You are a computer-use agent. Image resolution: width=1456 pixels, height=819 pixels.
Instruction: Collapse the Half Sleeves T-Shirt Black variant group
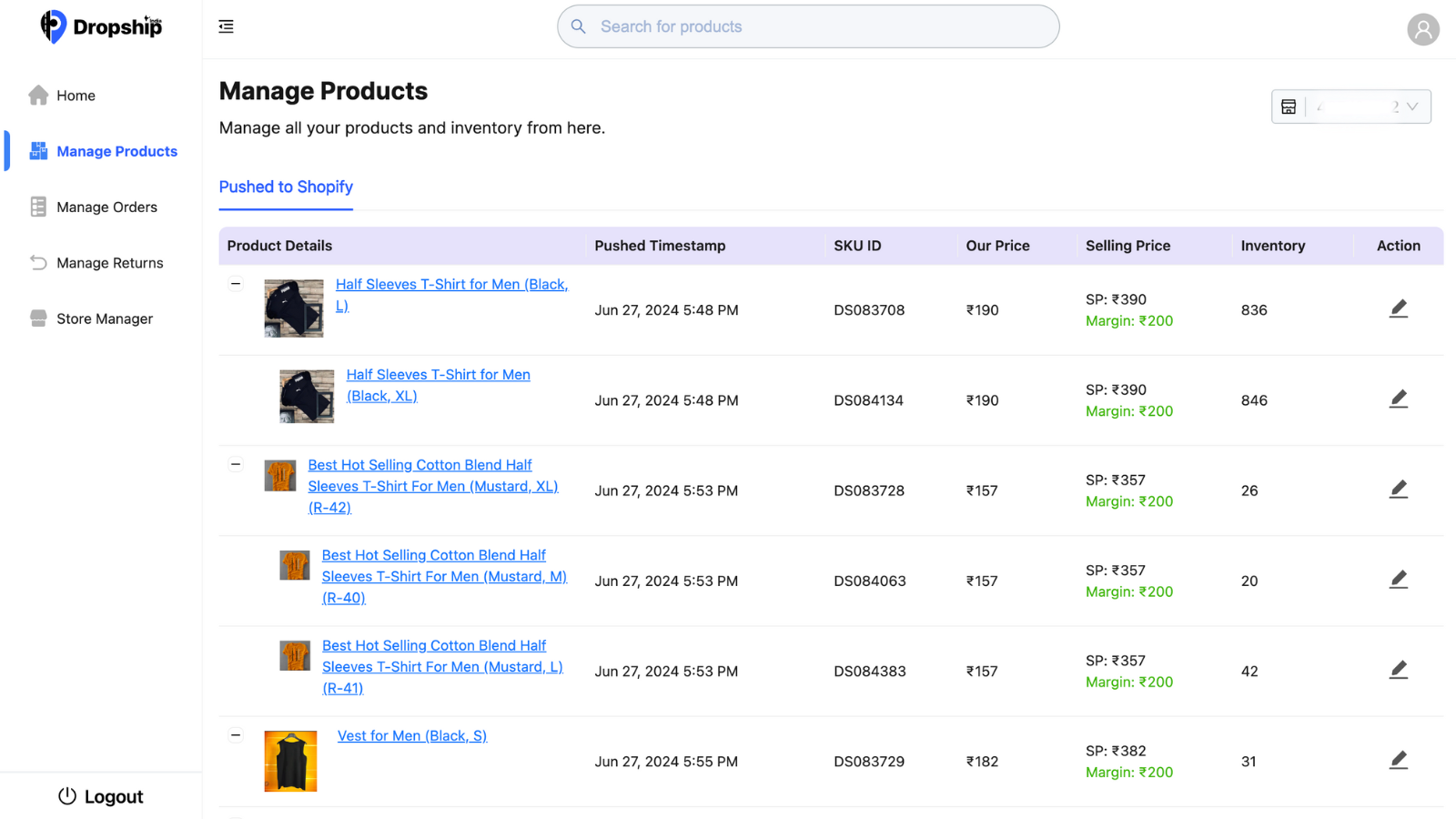click(x=236, y=284)
